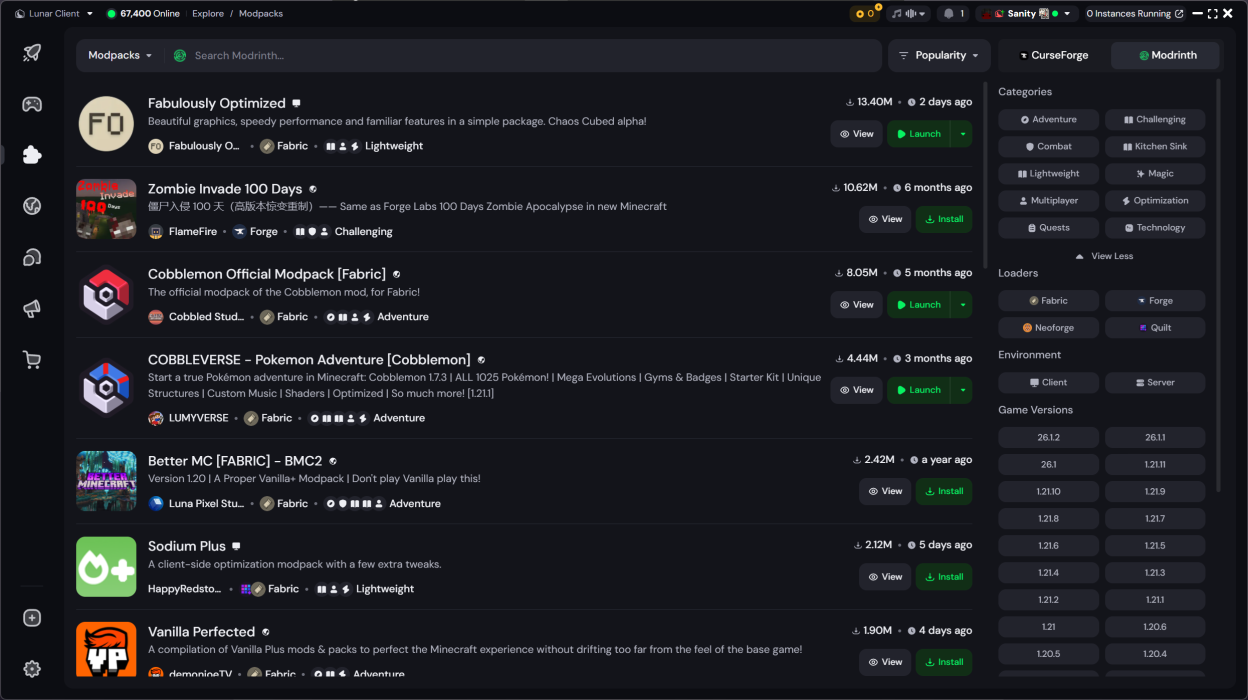Open the Sanity account dropdown
This screenshot has width=1248, height=700.
point(1026,14)
